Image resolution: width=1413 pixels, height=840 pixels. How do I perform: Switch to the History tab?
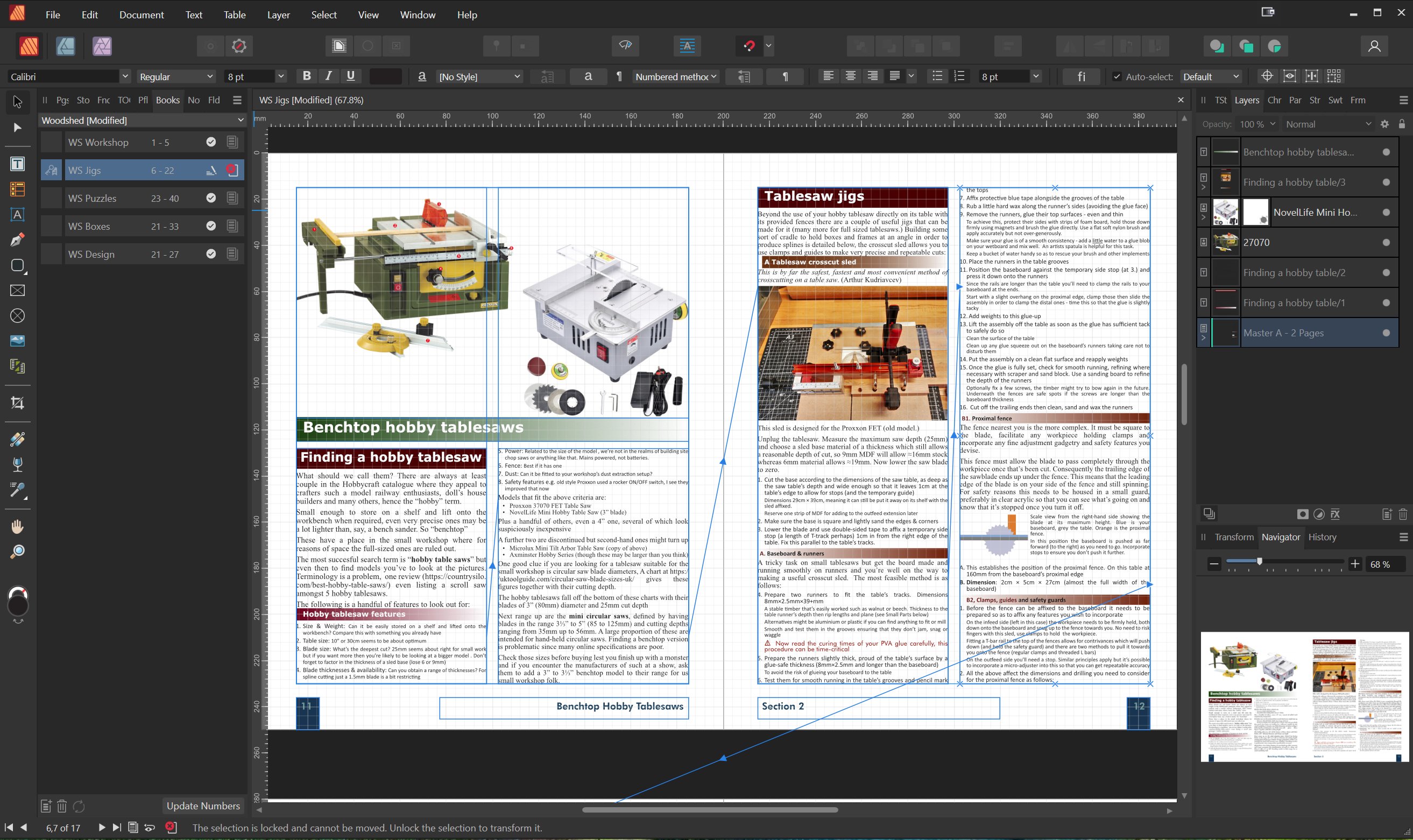1322,537
